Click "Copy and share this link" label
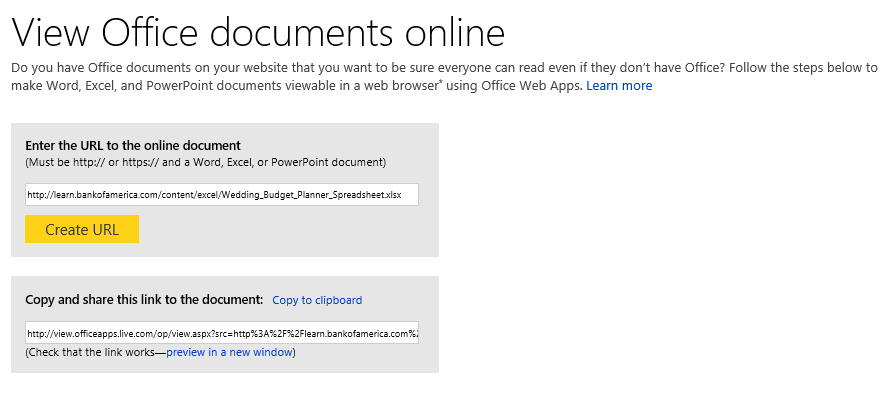 [x=144, y=299]
